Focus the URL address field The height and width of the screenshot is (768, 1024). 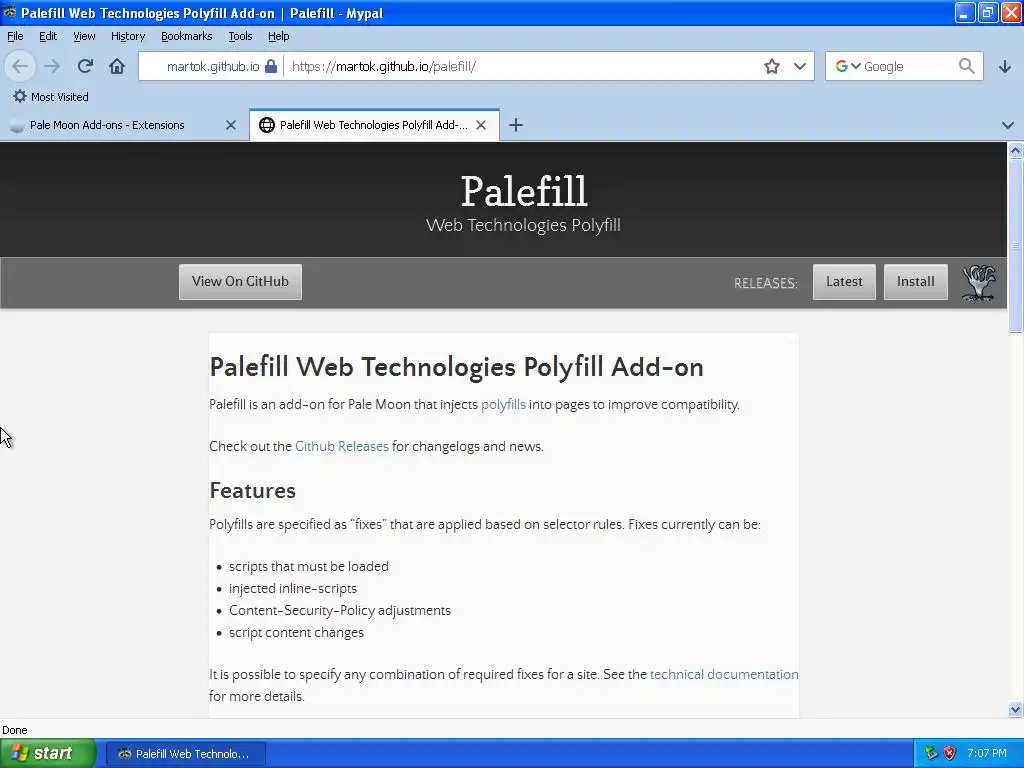click(x=522, y=66)
